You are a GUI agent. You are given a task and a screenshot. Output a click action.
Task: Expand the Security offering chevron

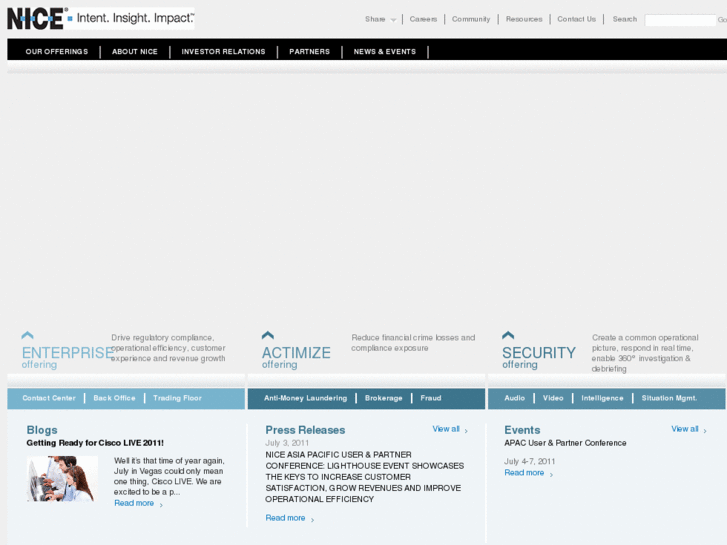tap(508, 335)
